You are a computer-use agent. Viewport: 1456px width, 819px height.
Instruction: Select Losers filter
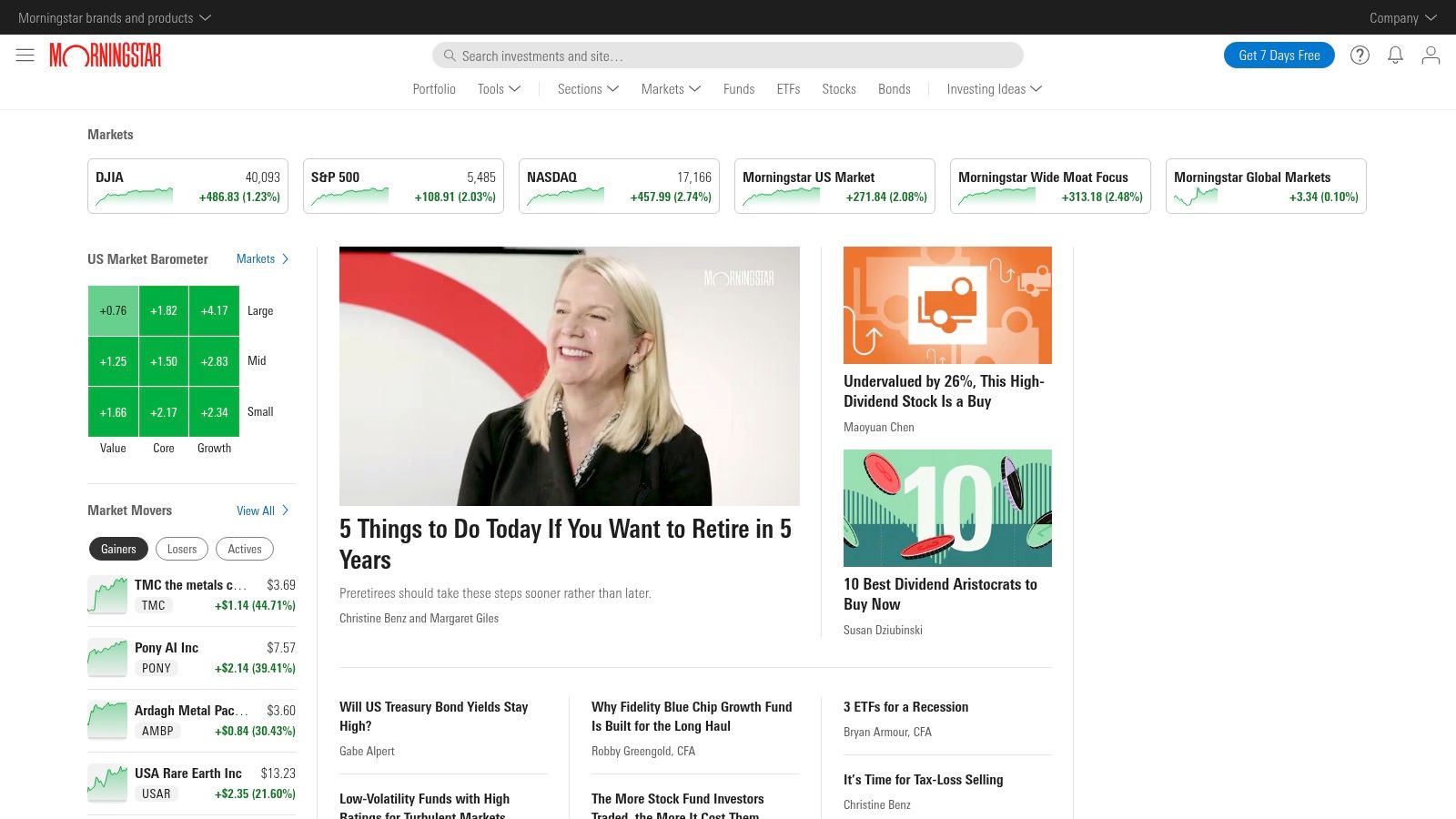point(182,549)
